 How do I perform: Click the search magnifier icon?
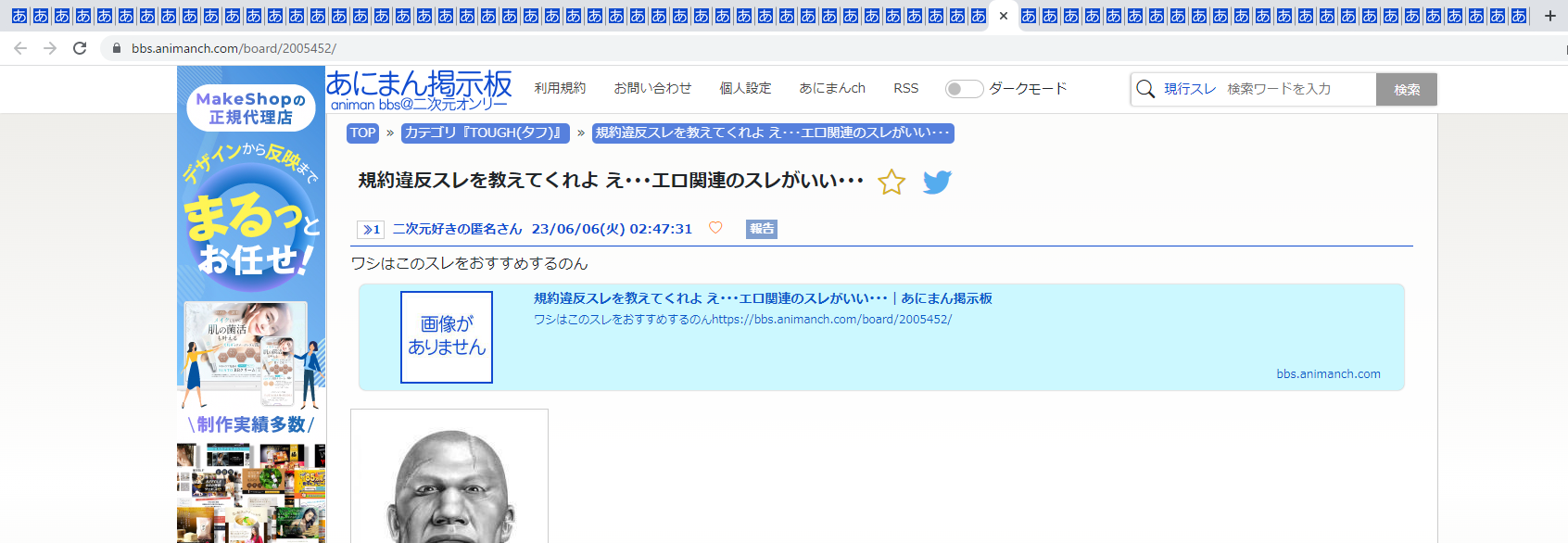[x=1145, y=89]
